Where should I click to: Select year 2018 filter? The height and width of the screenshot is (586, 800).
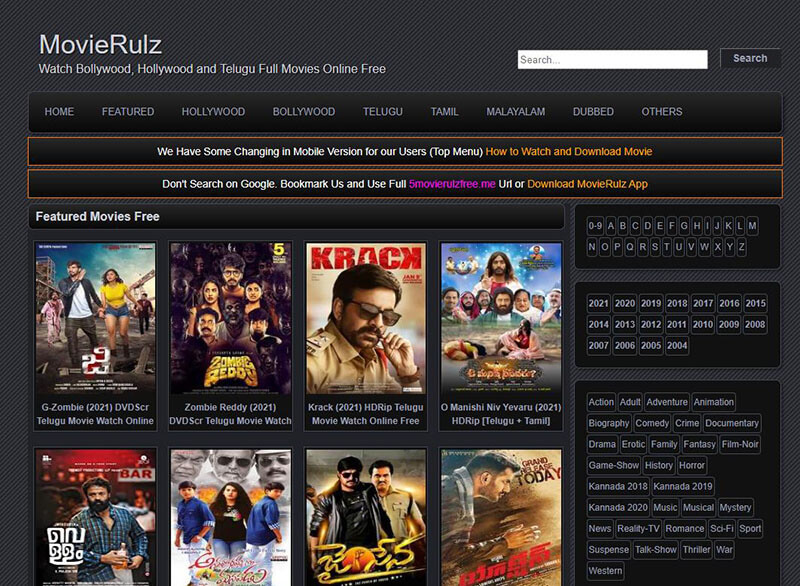[x=677, y=303]
